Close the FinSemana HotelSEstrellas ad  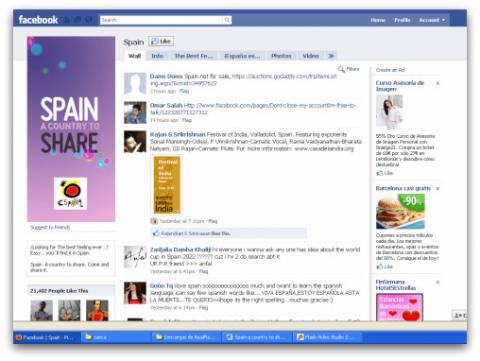coord(438,282)
